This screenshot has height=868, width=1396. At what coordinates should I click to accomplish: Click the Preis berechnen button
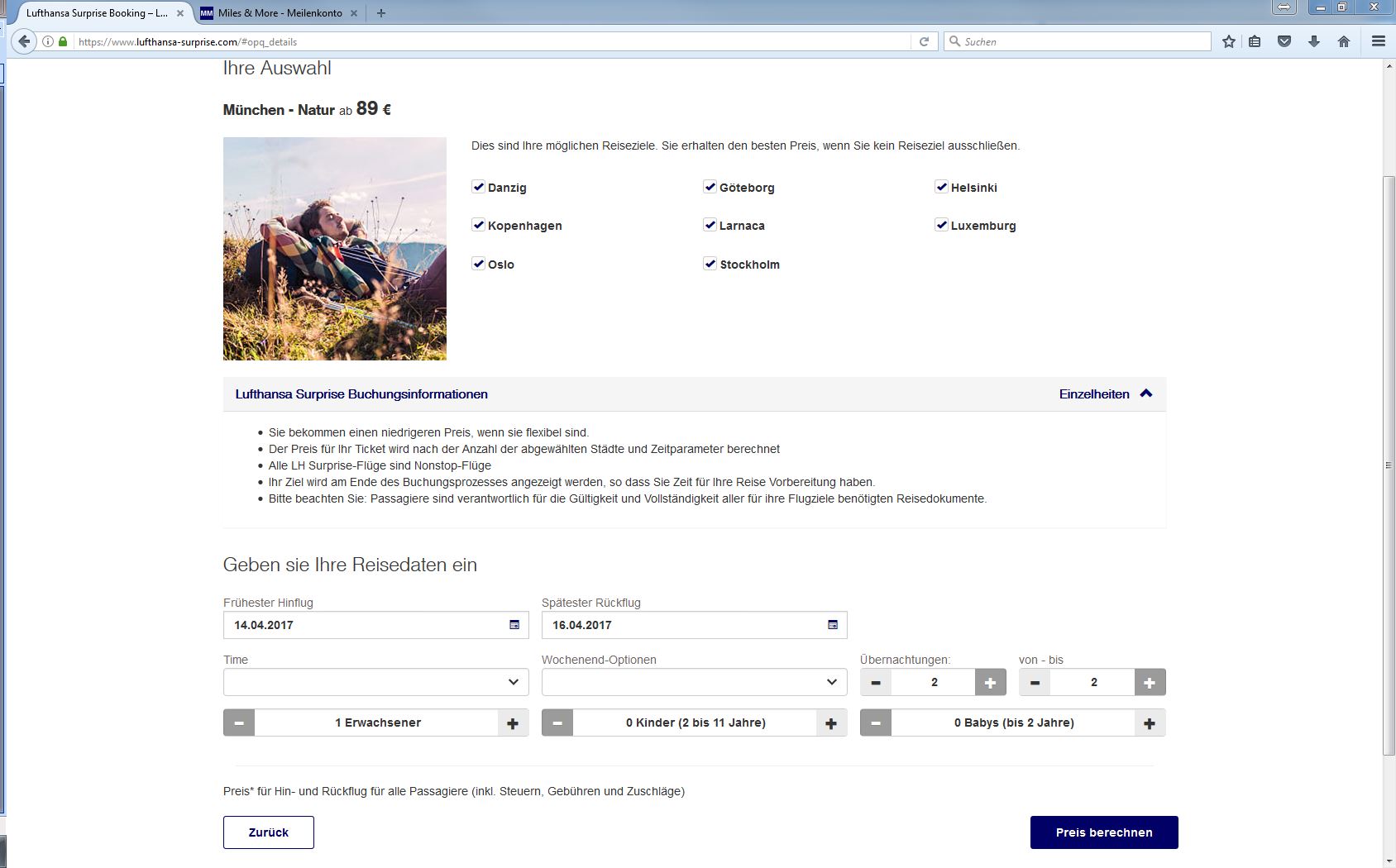1103,832
